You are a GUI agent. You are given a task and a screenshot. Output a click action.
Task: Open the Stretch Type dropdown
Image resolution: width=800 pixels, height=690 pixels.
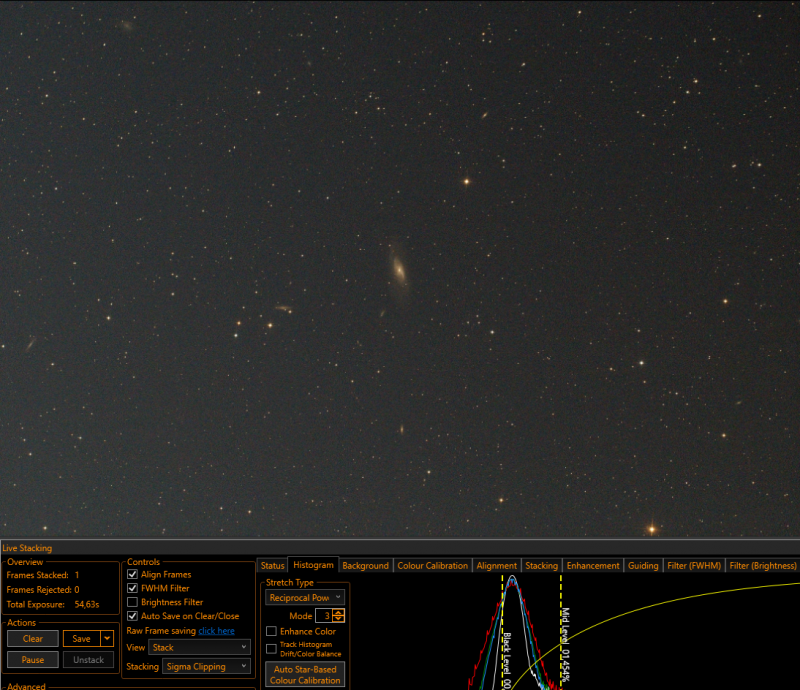305,597
